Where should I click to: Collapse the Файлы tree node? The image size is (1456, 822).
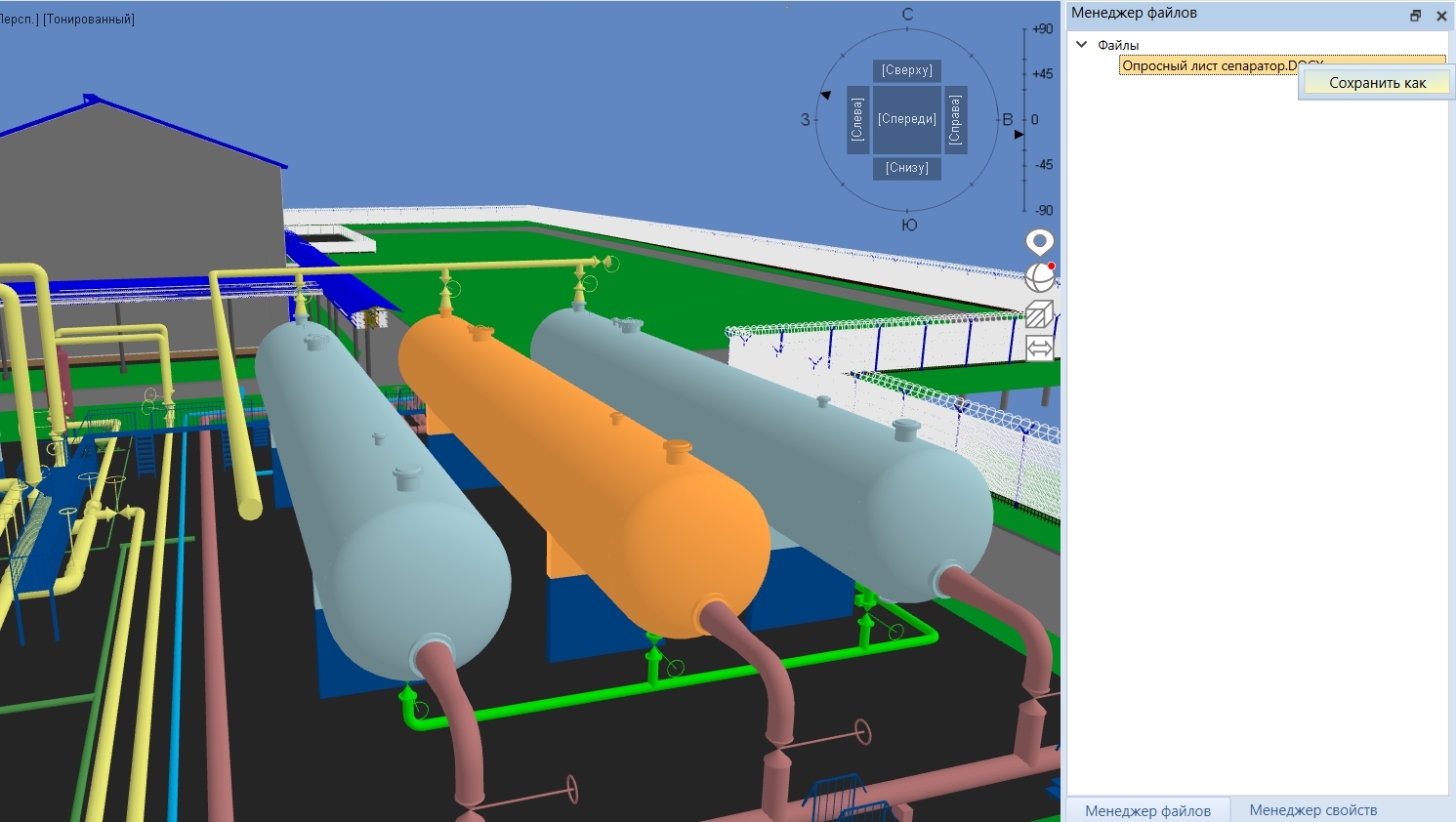pyautogui.click(x=1082, y=45)
